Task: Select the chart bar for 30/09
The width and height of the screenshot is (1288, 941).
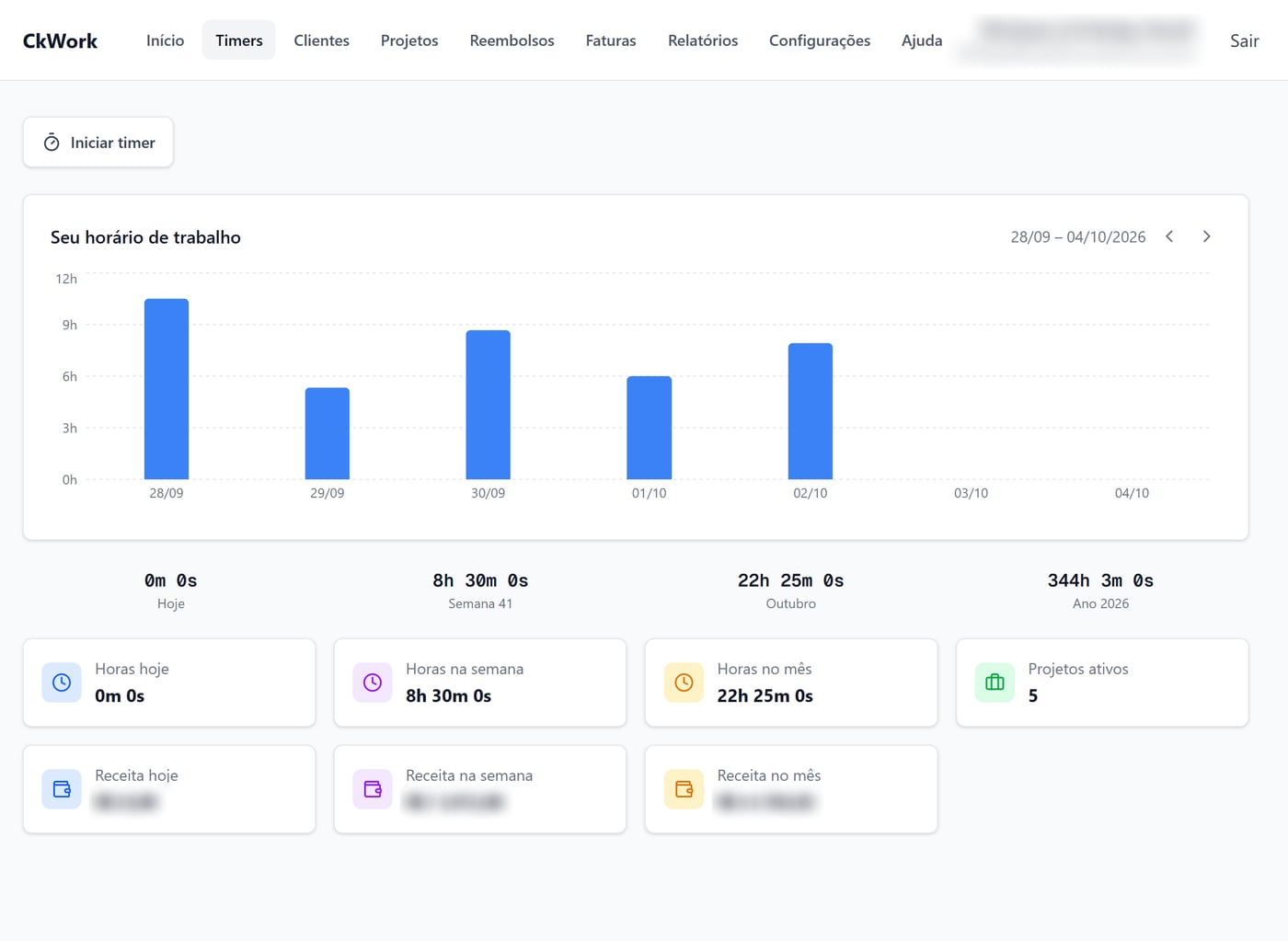Action: click(x=489, y=405)
